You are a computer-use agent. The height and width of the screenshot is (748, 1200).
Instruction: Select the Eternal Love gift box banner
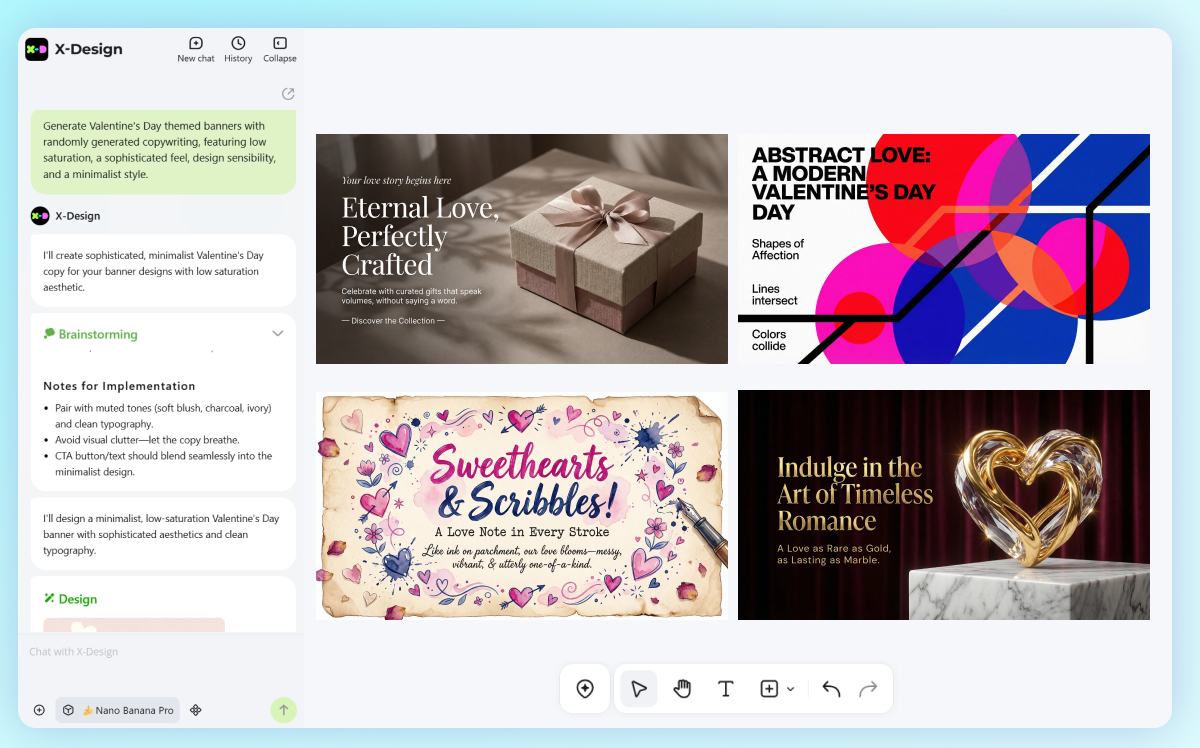[x=521, y=249]
